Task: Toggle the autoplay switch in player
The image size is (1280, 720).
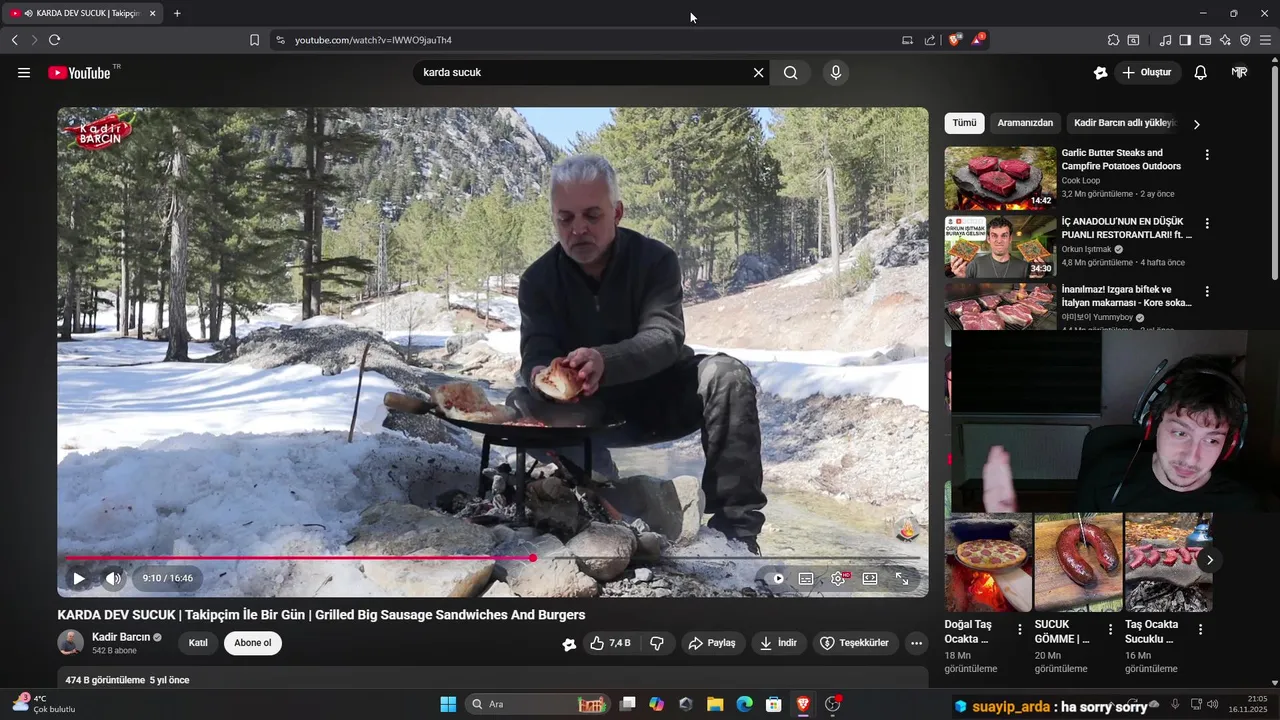Action: pos(773,578)
